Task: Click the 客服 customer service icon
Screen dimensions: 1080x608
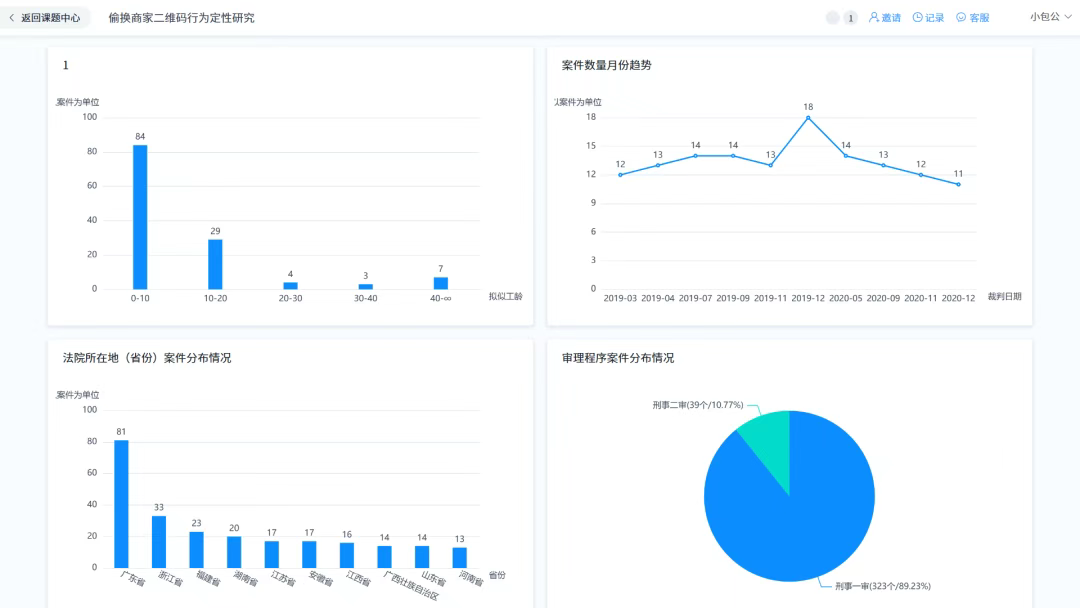Action: point(961,17)
